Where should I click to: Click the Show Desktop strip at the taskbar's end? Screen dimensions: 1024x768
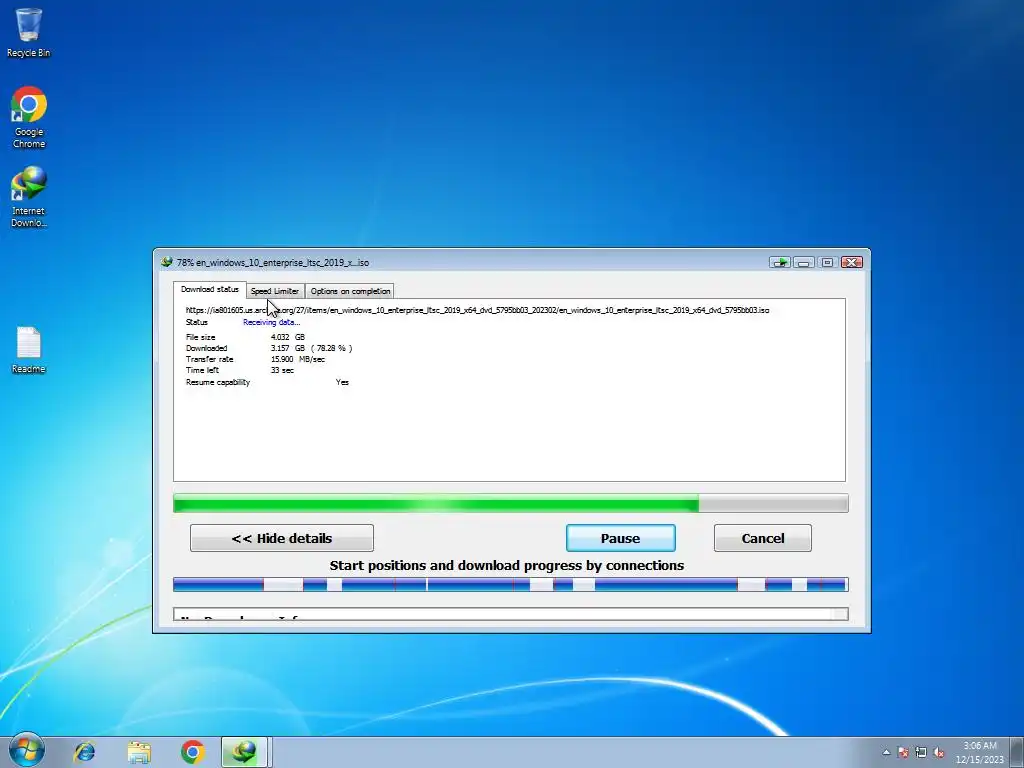(x=1017, y=752)
